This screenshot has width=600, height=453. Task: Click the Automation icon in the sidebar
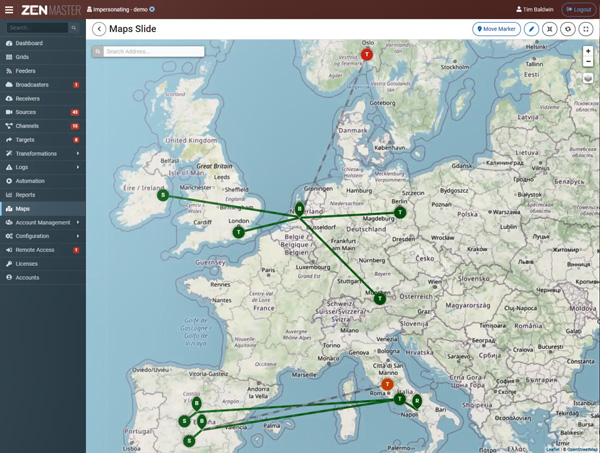coord(9,181)
